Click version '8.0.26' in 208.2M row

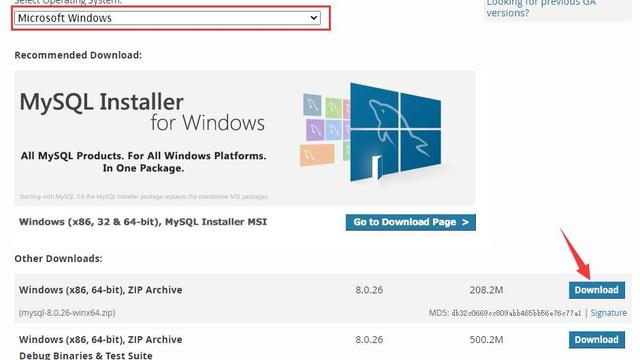(x=369, y=290)
